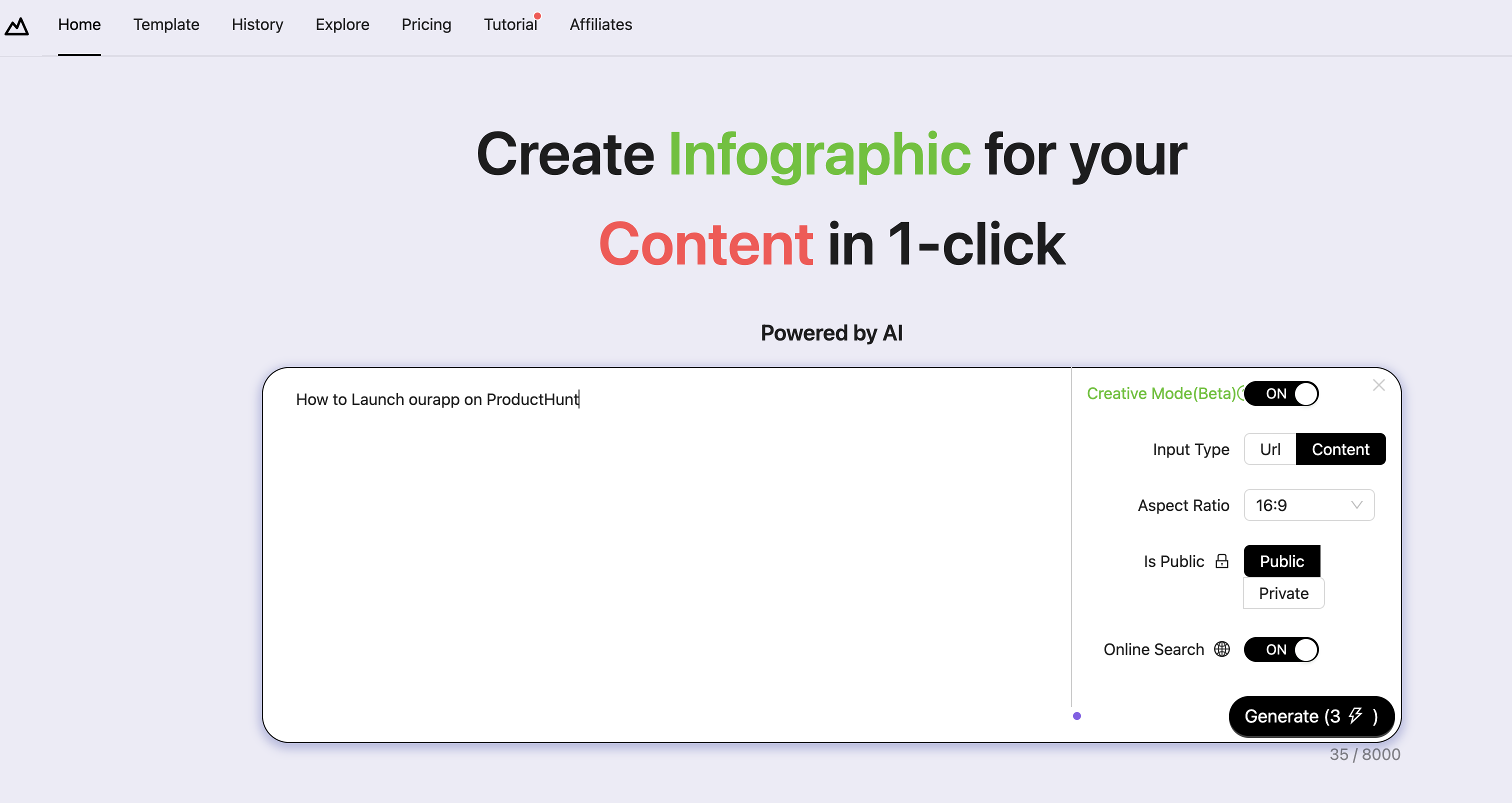This screenshot has height=803, width=1512.
Task: Click the Aspect Ratio chevron arrow
Action: [1356, 505]
